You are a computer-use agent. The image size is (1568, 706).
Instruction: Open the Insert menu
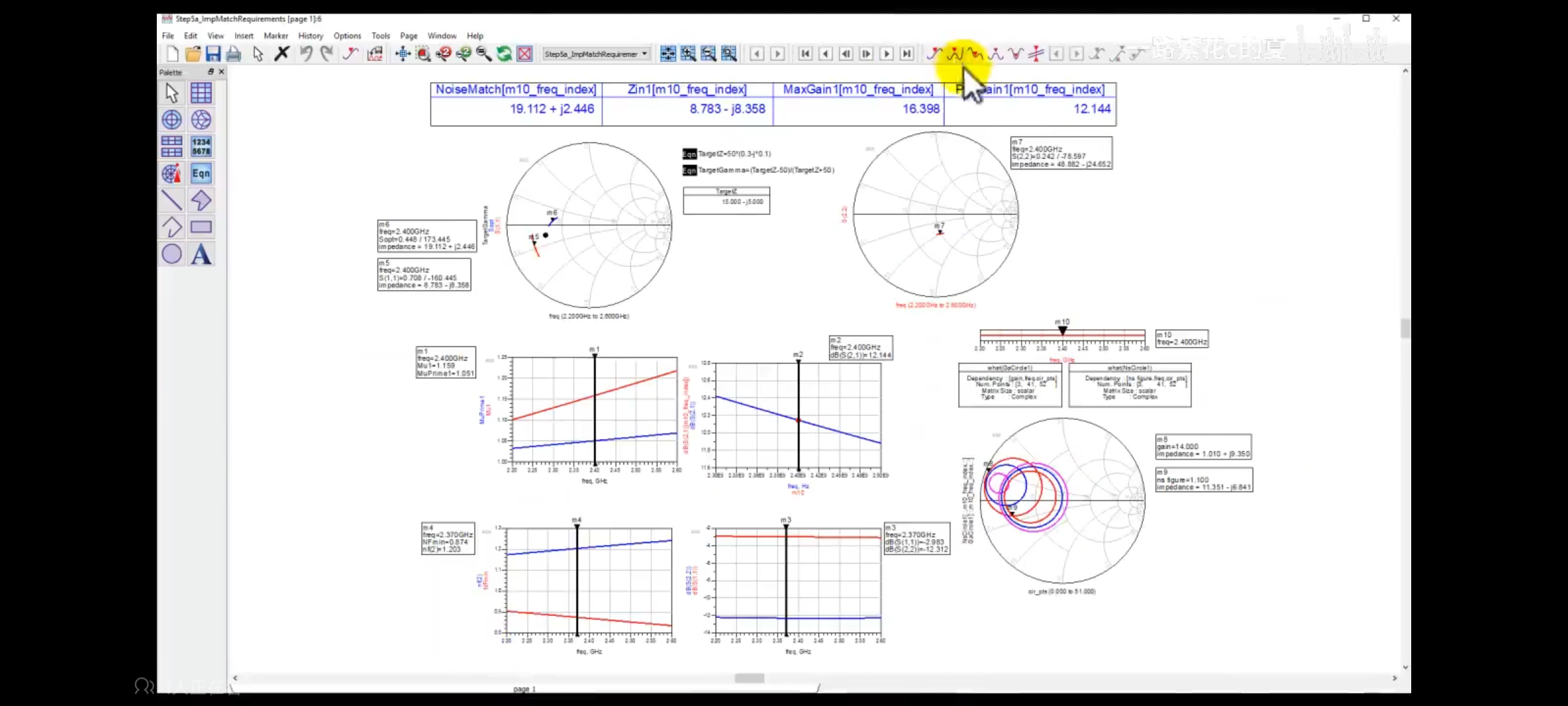click(244, 36)
